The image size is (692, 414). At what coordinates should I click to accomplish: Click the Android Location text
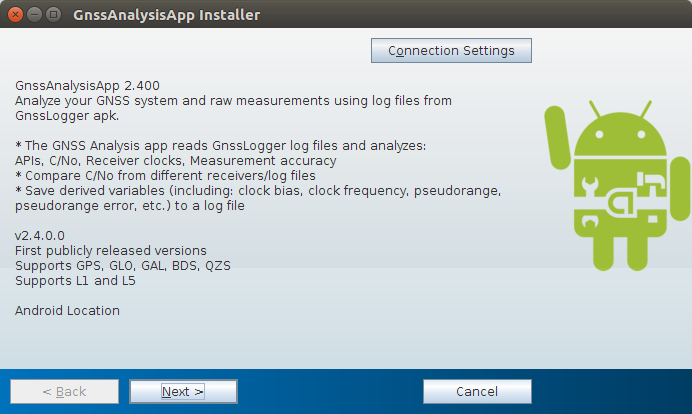click(67, 310)
